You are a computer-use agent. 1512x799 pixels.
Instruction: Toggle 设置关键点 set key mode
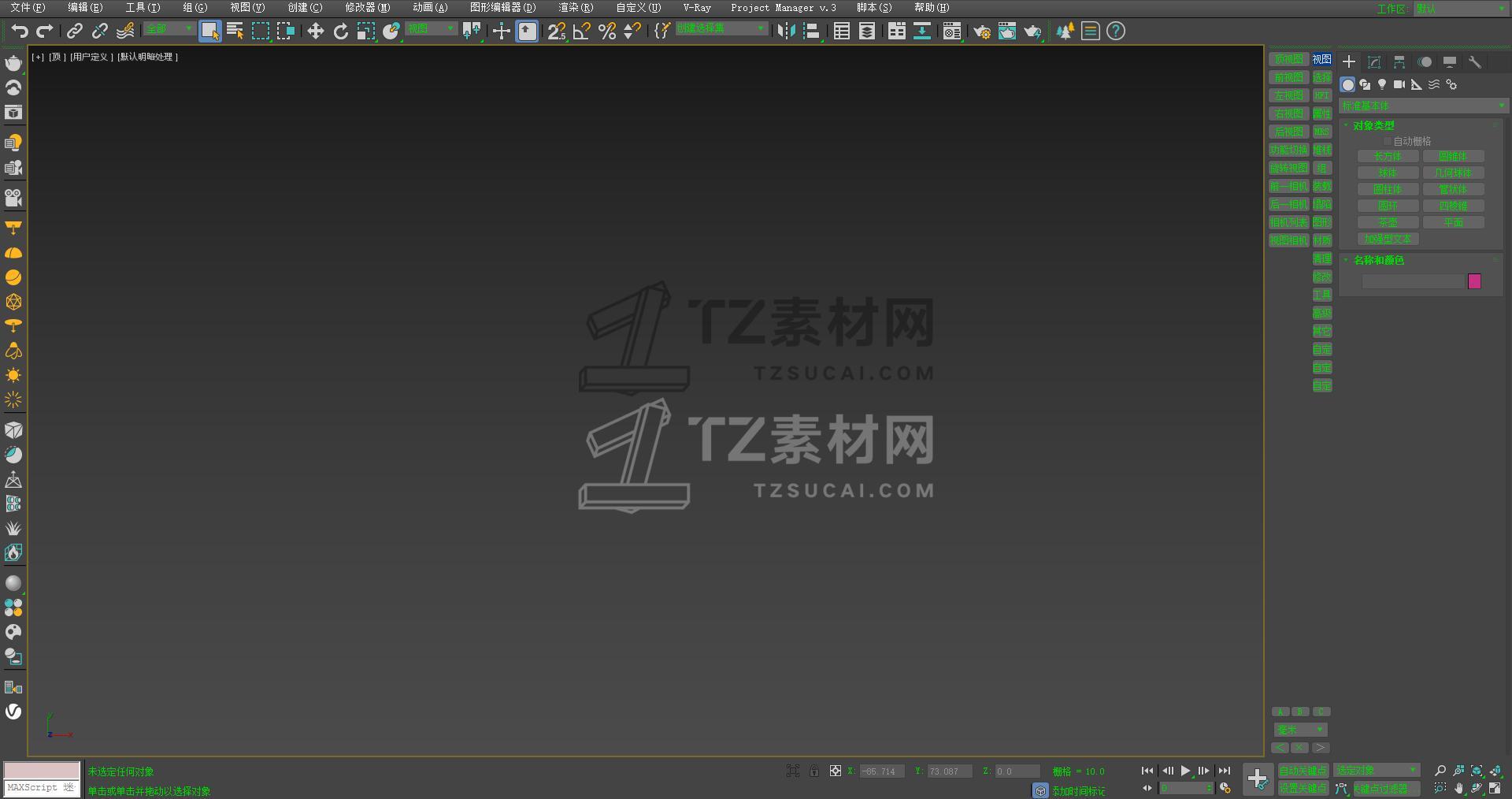tap(1303, 788)
